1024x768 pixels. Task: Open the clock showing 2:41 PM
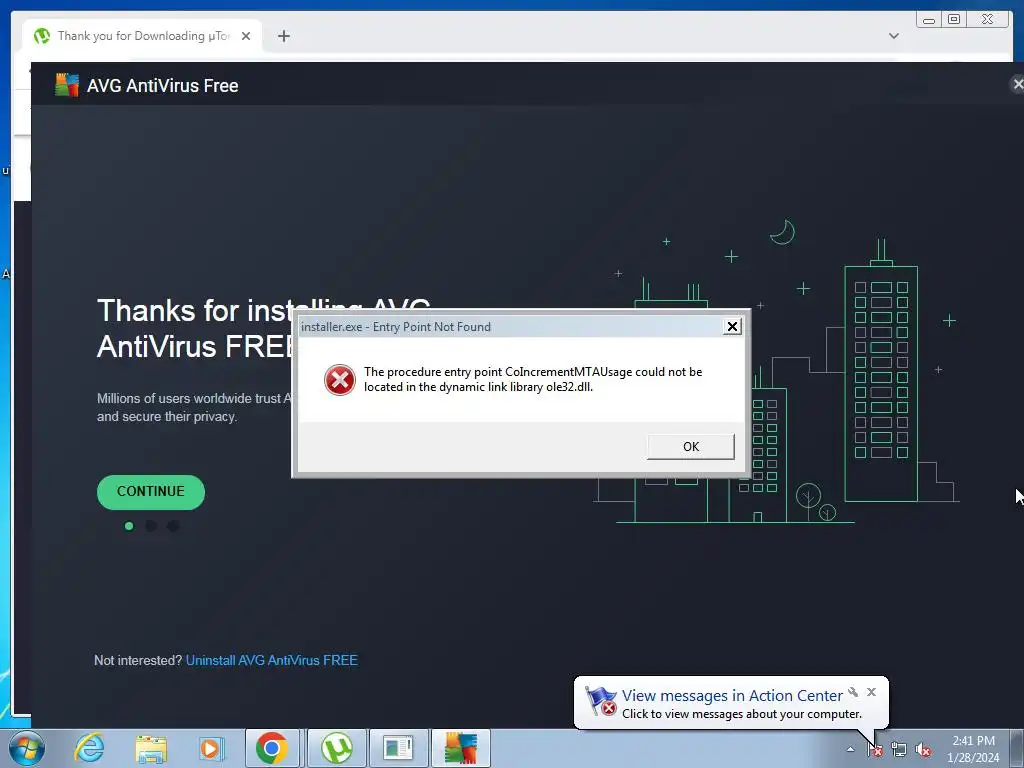(x=973, y=749)
